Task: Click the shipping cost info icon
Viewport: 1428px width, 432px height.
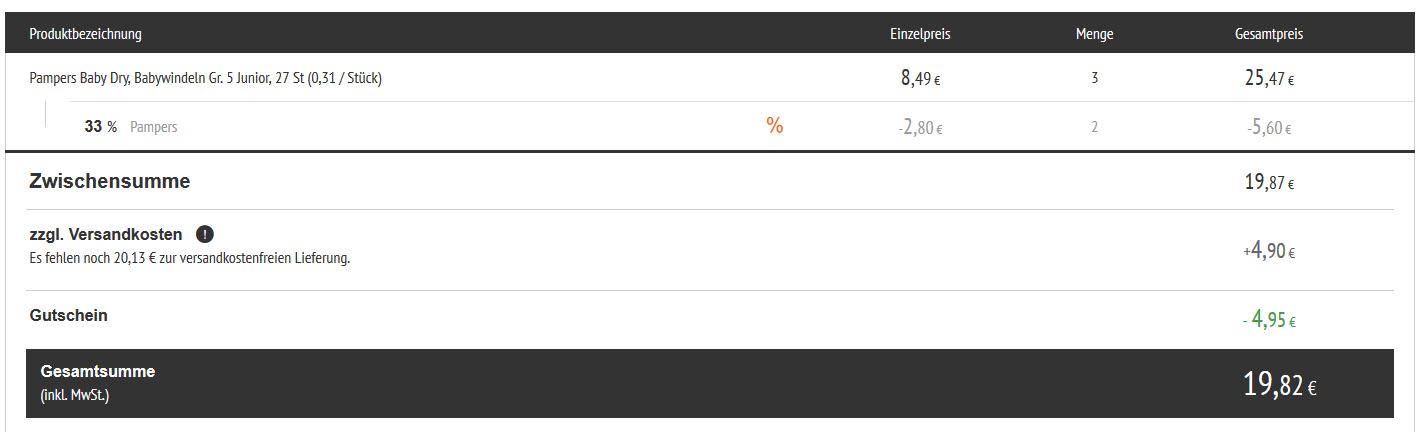Action: [205, 235]
